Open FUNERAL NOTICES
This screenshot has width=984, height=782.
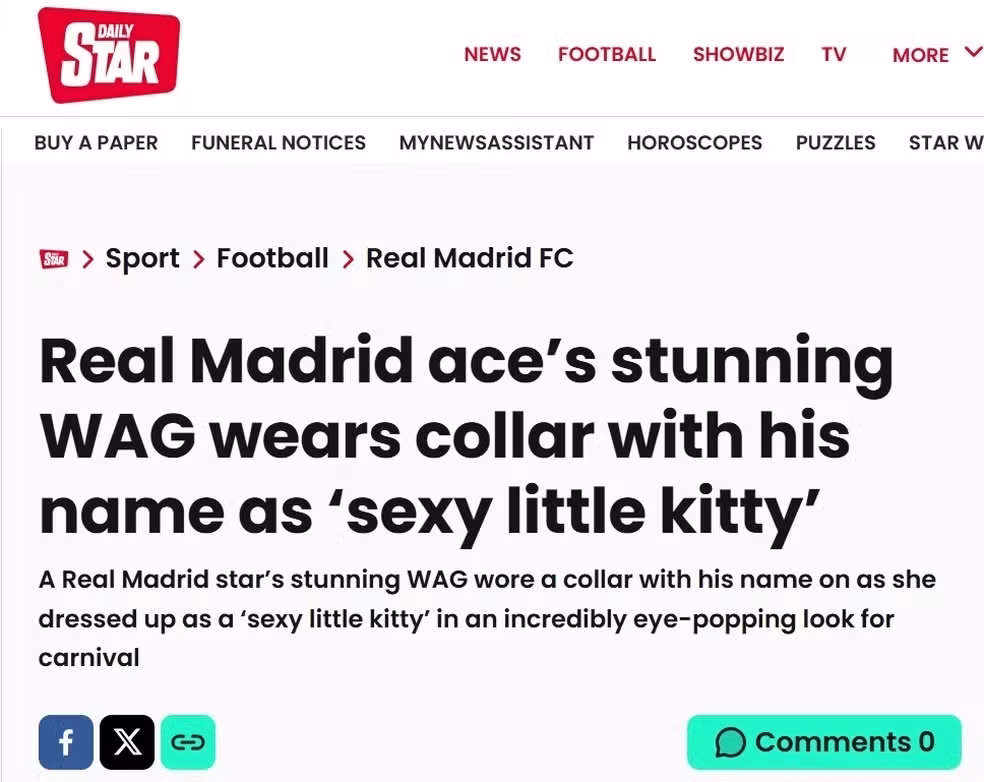278,143
